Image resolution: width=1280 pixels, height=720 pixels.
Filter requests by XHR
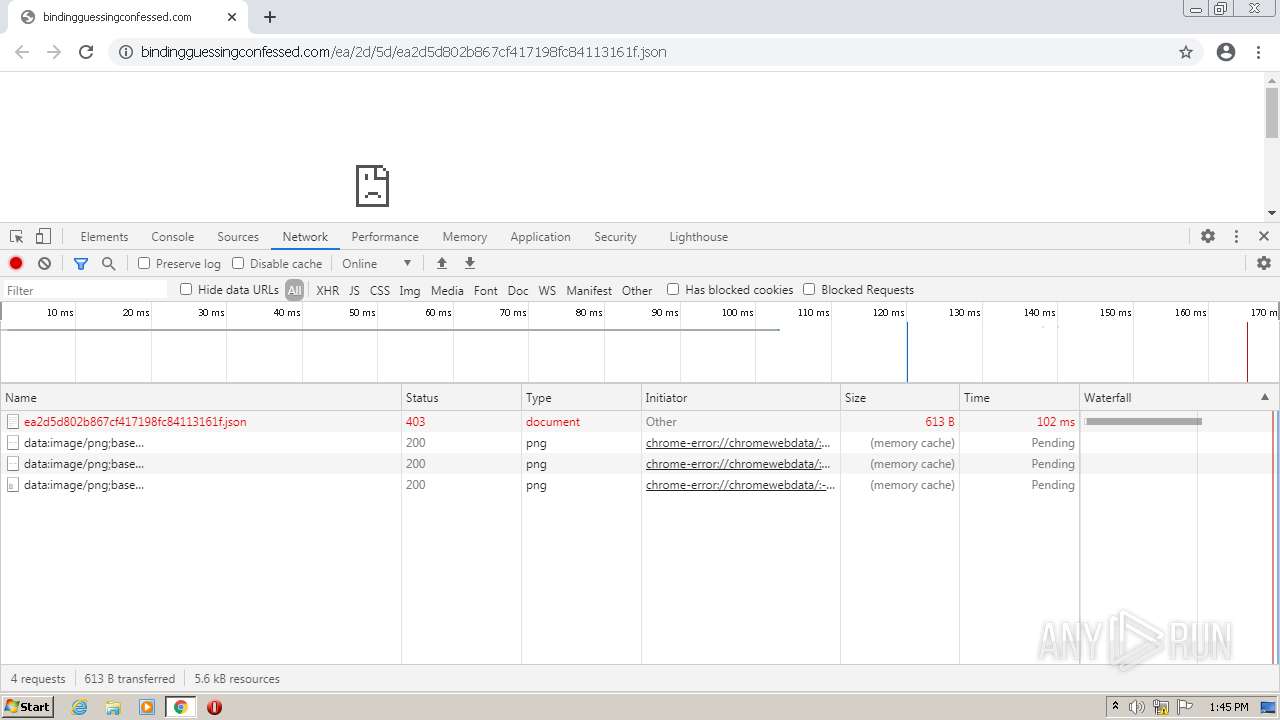click(327, 290)
